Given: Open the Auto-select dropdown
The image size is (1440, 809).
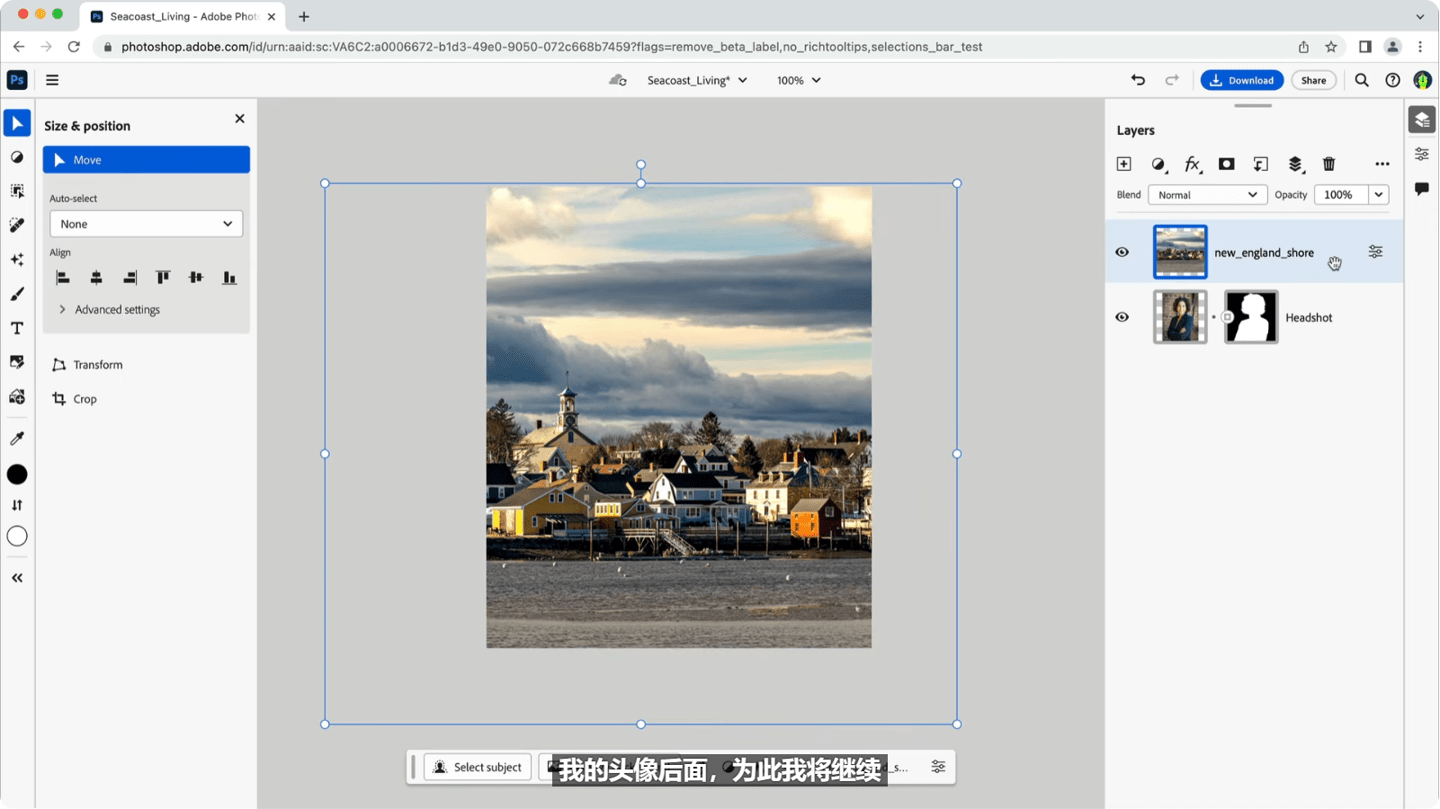Looking at the screenshot, I should [x=145, y=223].
